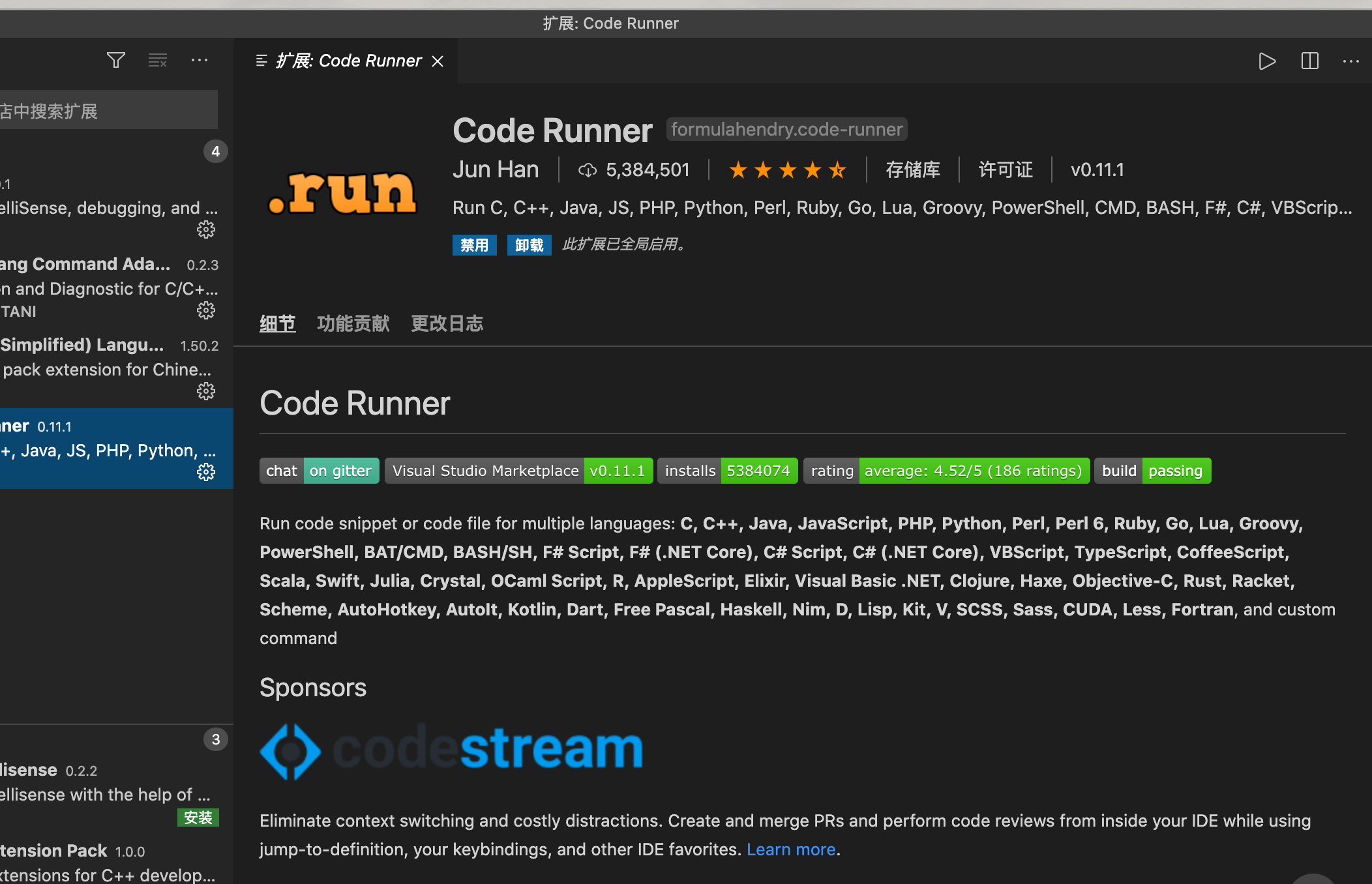Open the 许可证 license link
The height and width of the screenshot is (884, 1372).
[x=1005, y=170]
